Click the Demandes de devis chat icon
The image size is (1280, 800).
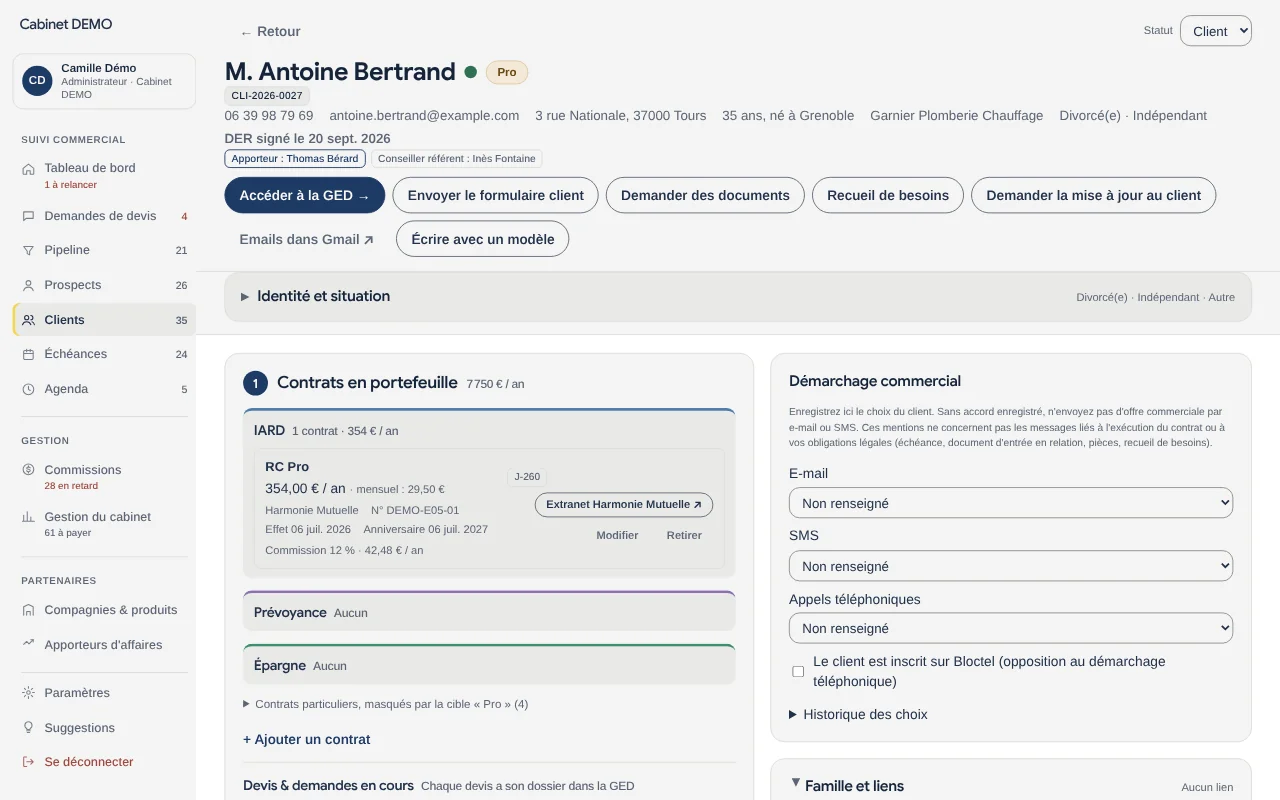coord(28,216)
